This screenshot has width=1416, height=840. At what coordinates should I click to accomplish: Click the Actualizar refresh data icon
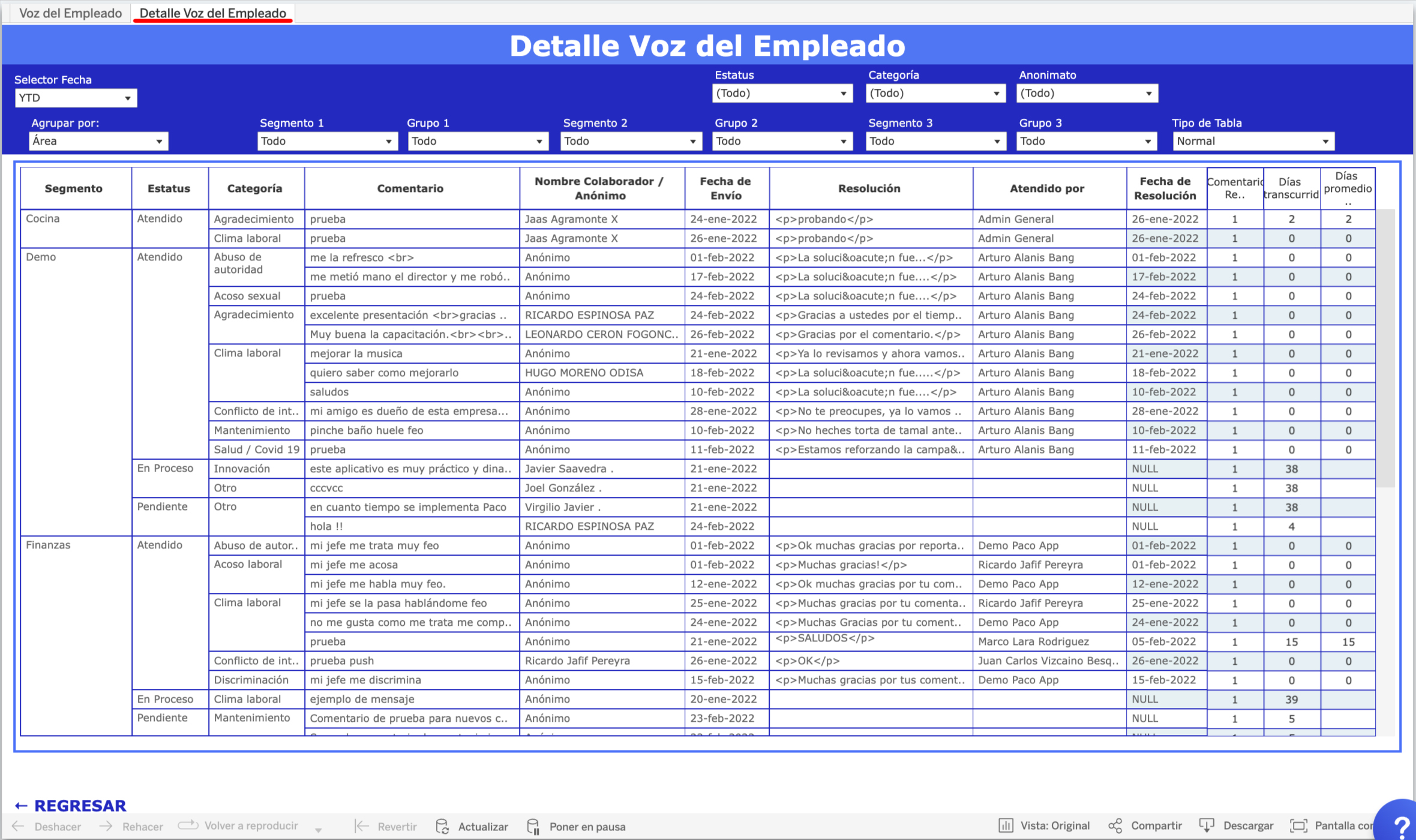click(443, 826)
